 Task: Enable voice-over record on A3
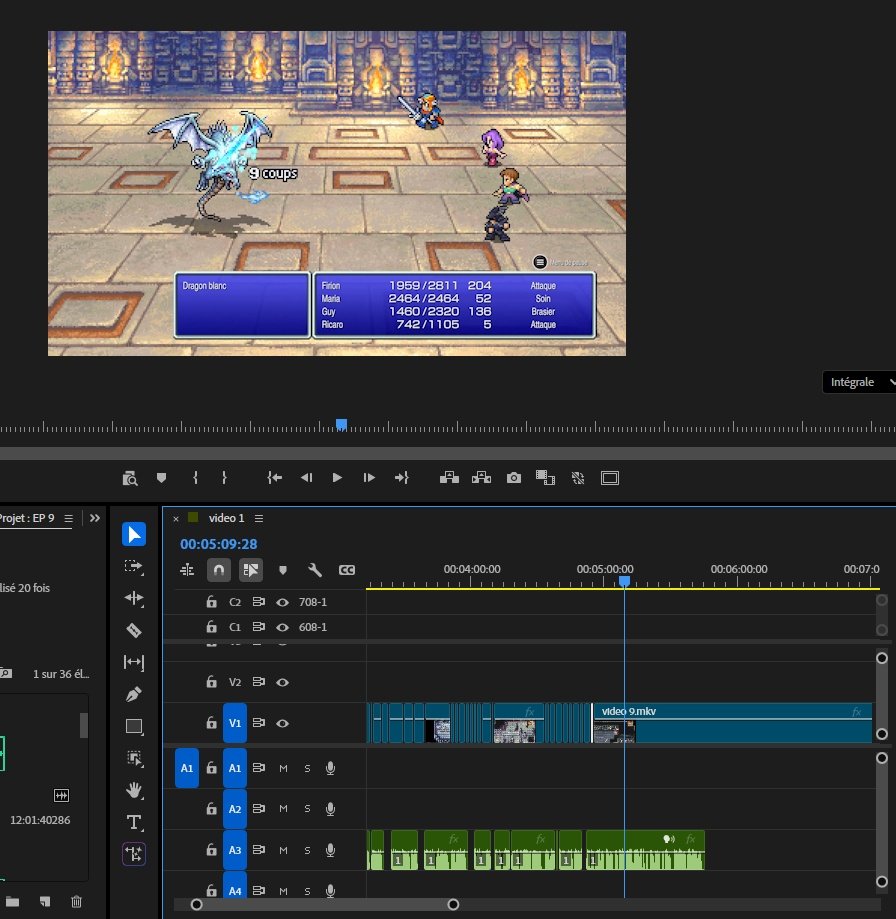coord(331,850)
